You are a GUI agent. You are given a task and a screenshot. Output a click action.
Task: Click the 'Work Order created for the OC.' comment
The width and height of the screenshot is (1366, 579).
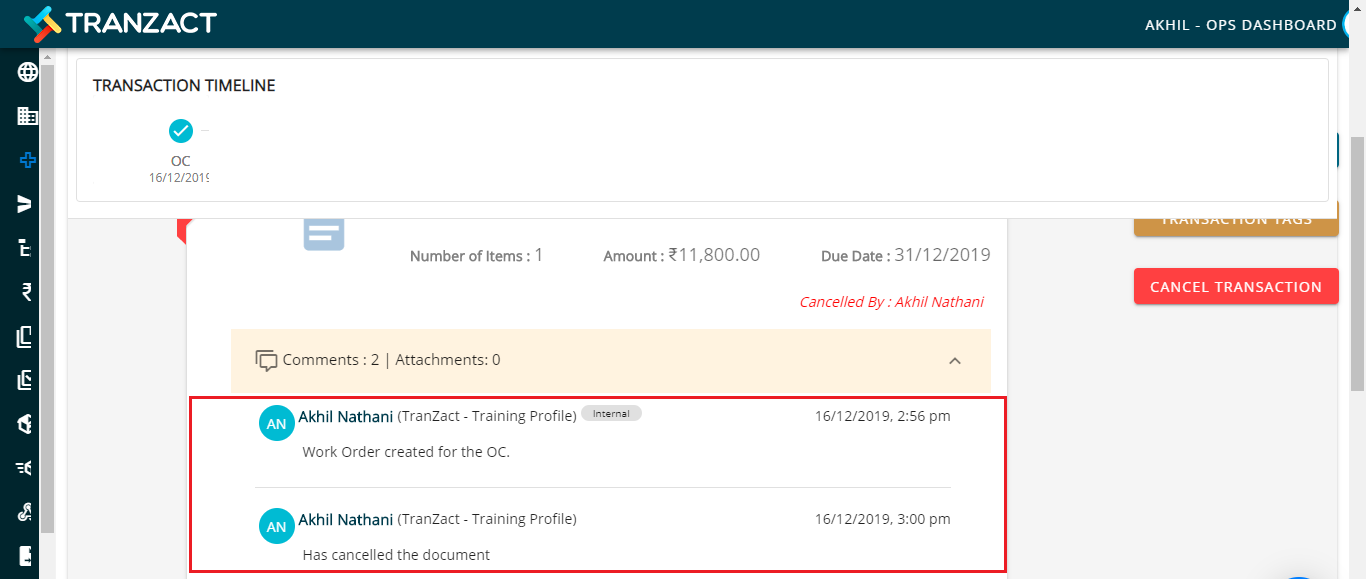pos(406,452)
